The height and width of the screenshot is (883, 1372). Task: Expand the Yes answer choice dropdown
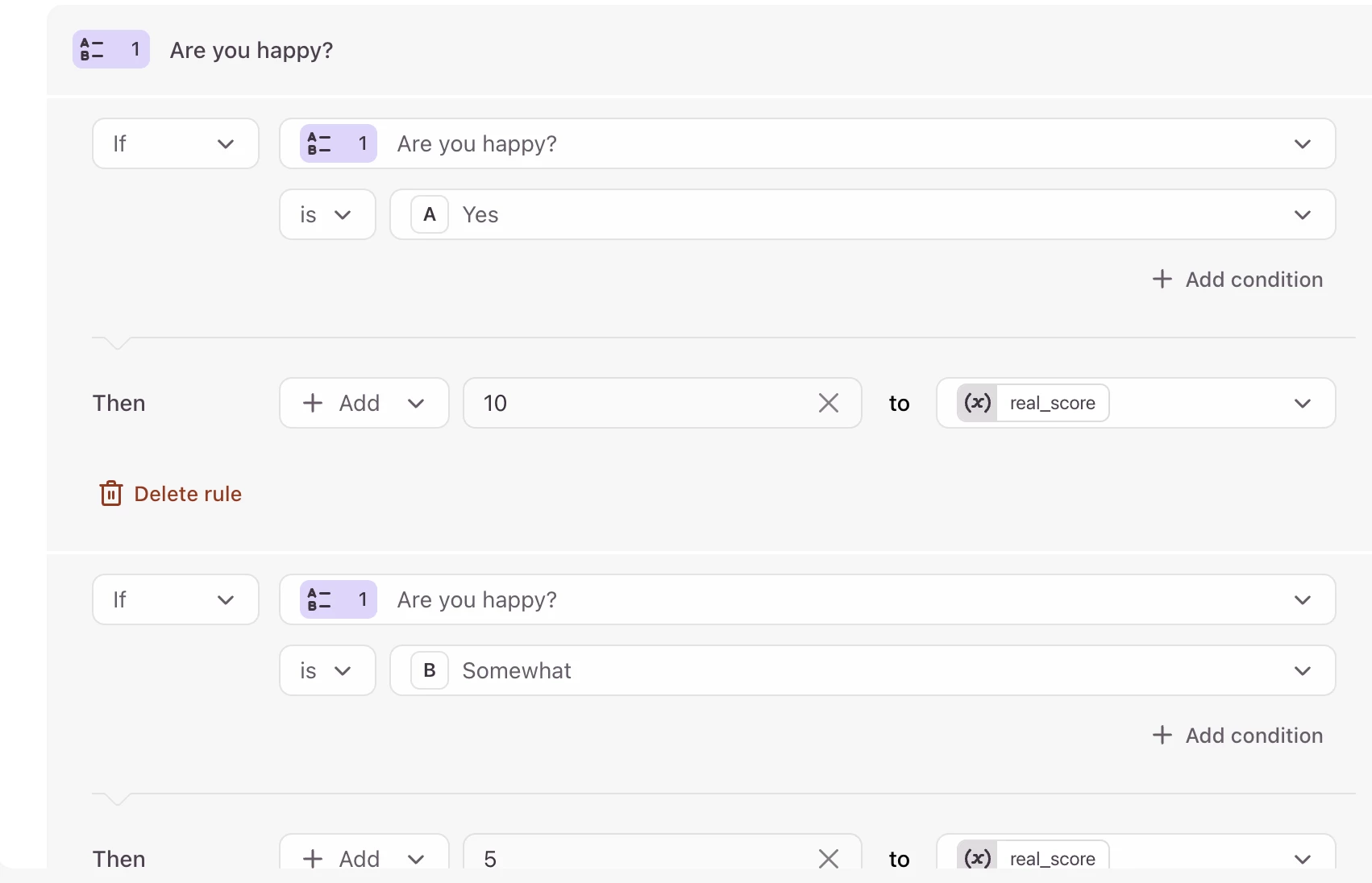tap(1302, 215)
